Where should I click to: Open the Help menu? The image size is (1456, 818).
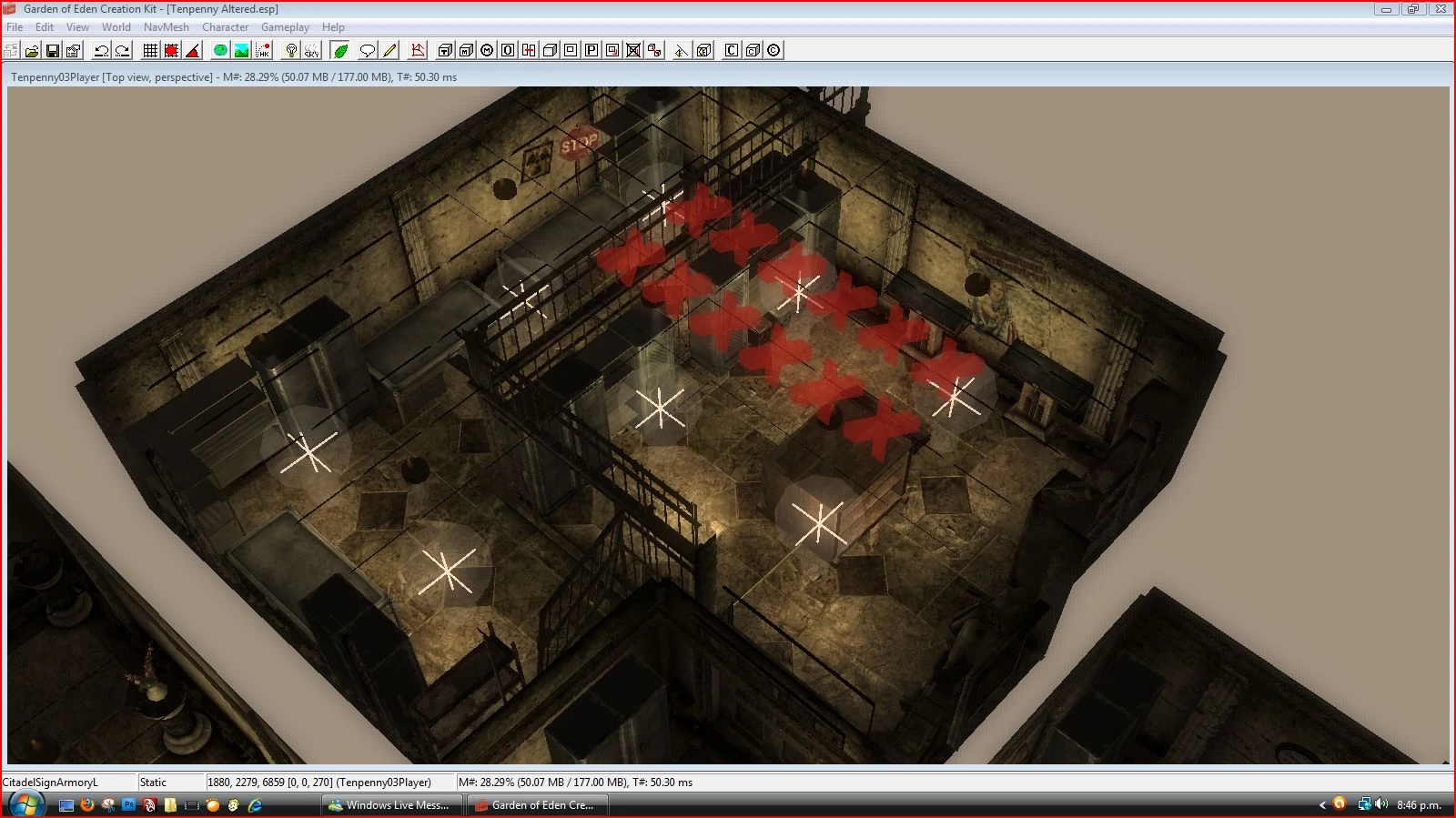pyautogui.click(x=333, y=27)
